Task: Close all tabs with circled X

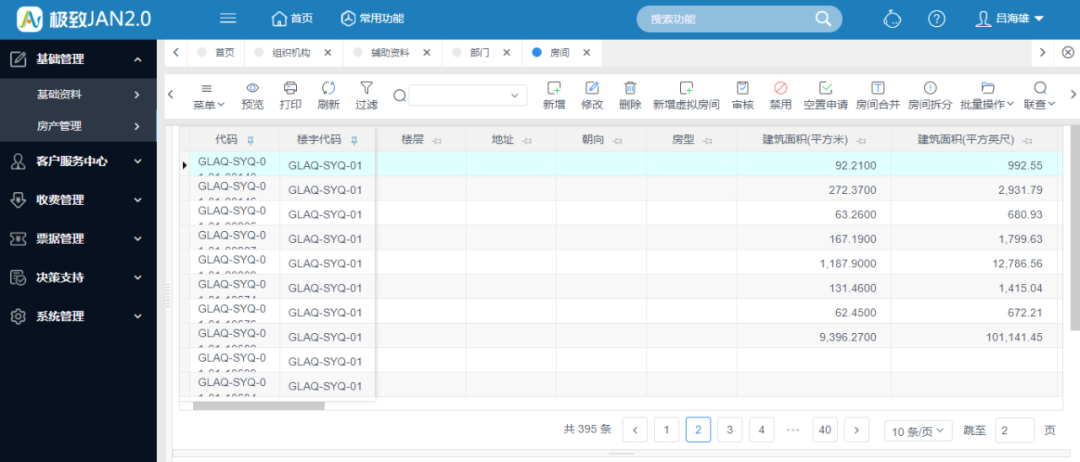Action: coord(1068,52)
